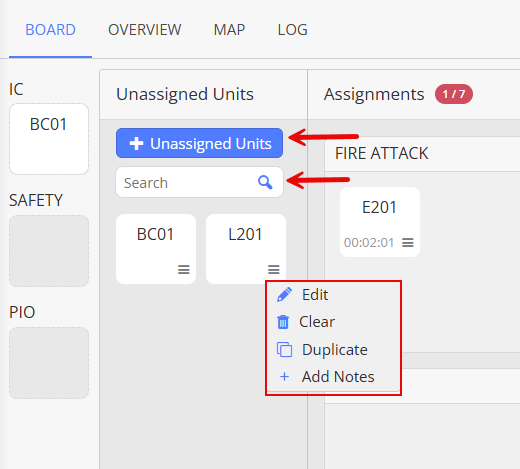
Task: Click the empty SAFETY slot
Action: pos(49,251)
